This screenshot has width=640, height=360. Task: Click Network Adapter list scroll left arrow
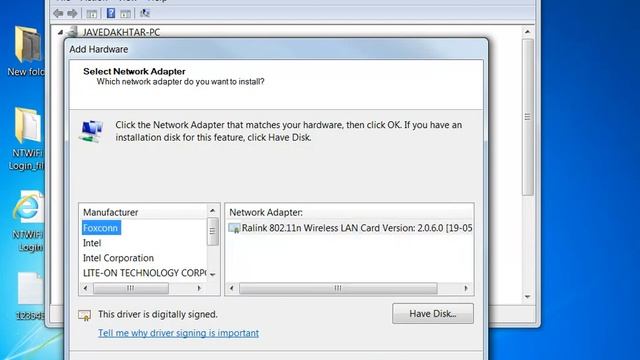pyautogui.click(x=232, y=288)
